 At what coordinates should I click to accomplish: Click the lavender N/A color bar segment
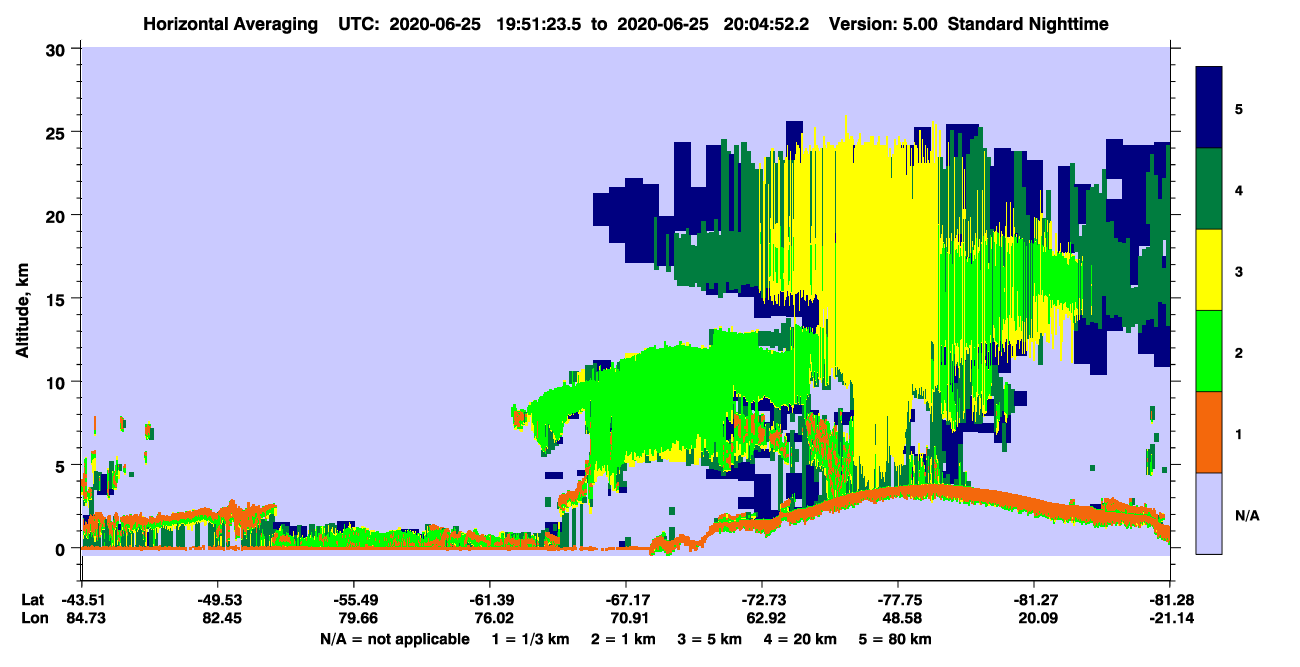pyautogui.click(x=1209, y=512)
